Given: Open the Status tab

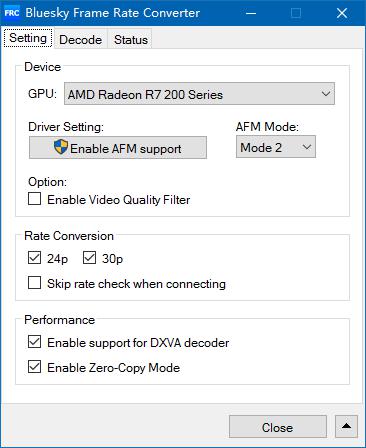Looking at the screenshot, I should point(131,40).
